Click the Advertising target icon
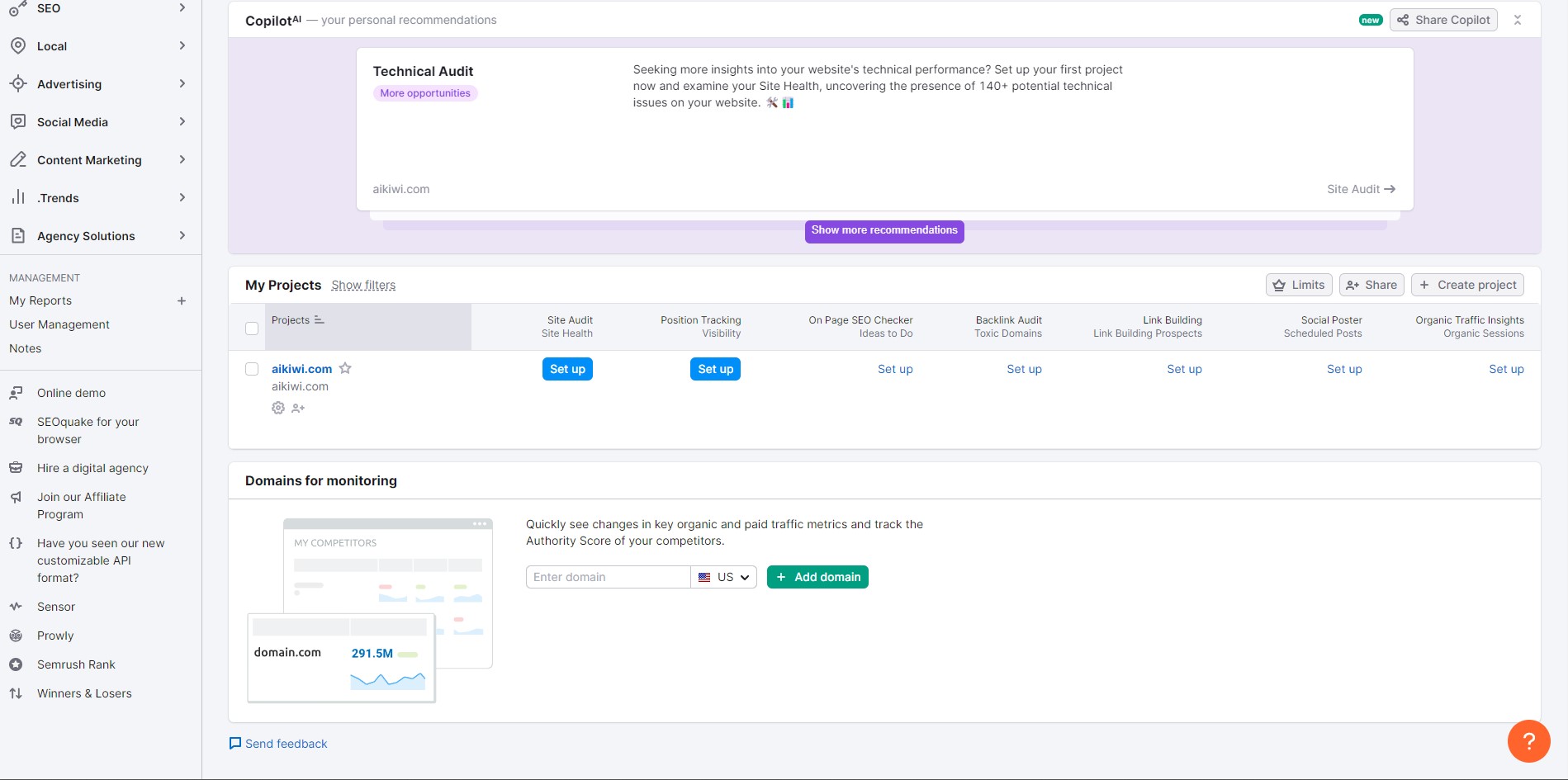 pyautogui.click(x=17, y=84)
